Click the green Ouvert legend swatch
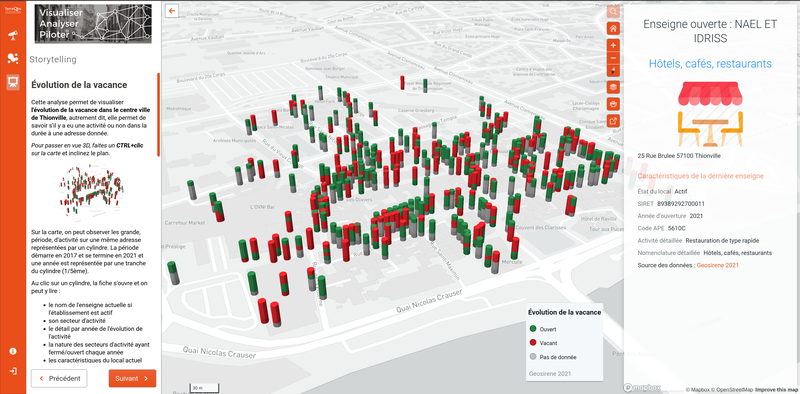Screen dimensions: 800x394 pyautogui.click(x=533, y=329)
